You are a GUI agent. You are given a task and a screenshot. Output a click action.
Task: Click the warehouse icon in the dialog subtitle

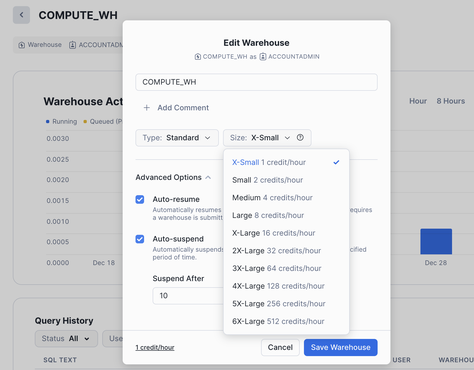tap(198, 57)
